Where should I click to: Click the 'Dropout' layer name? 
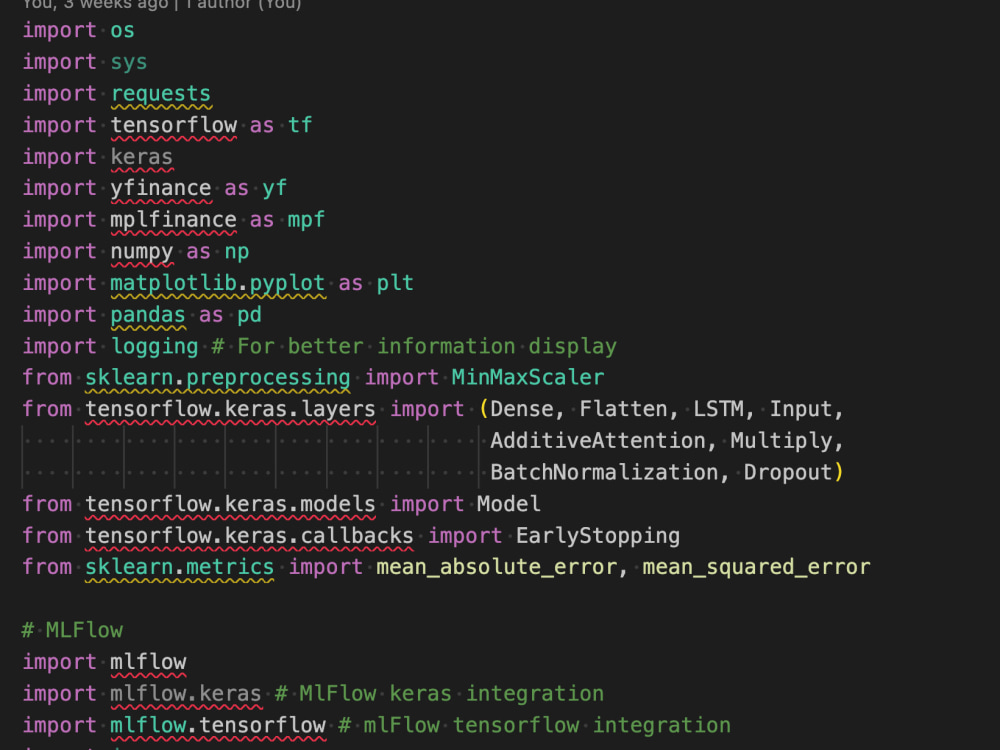pos(788,473)
